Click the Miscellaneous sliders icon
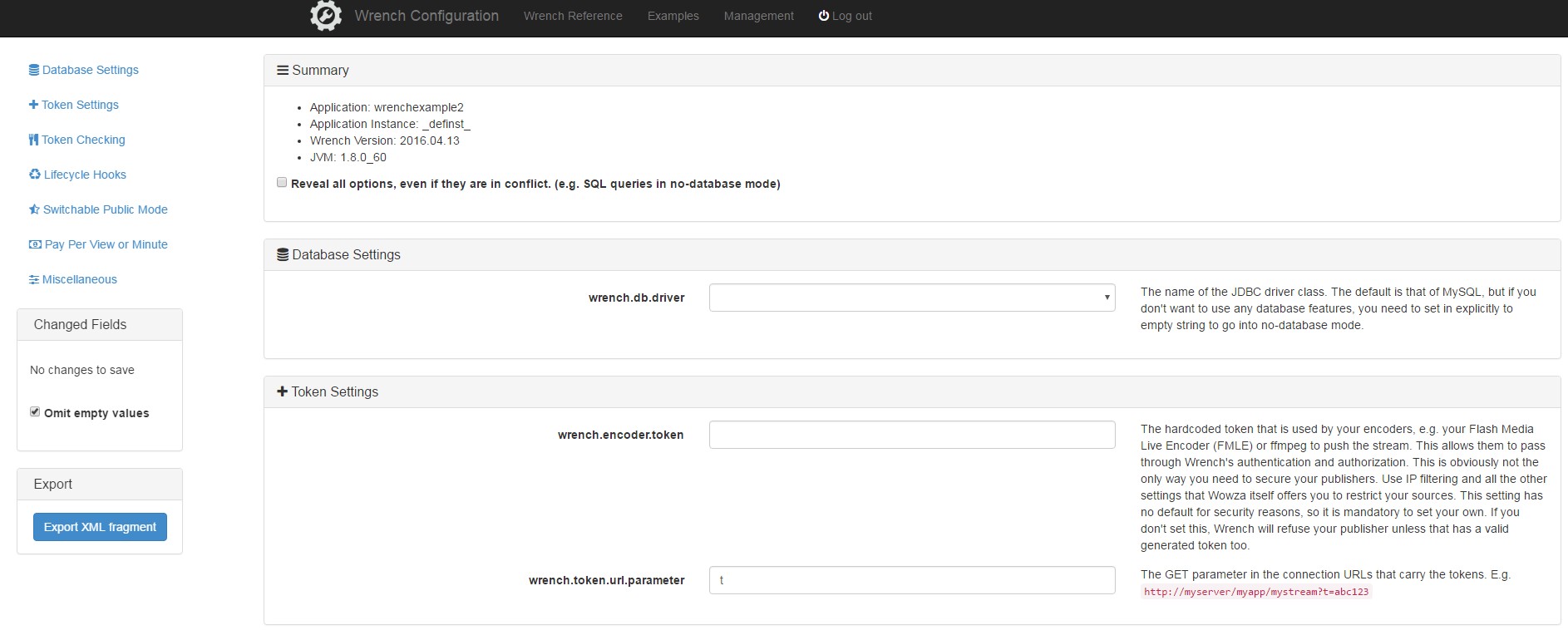The width and height of the screenshot is (1568, 630). click(x=34, y=279)
